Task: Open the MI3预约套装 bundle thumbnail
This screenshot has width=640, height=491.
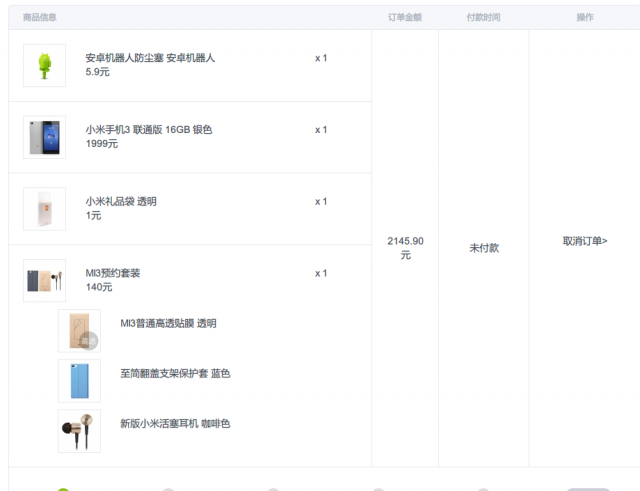Action: point(44,281)
